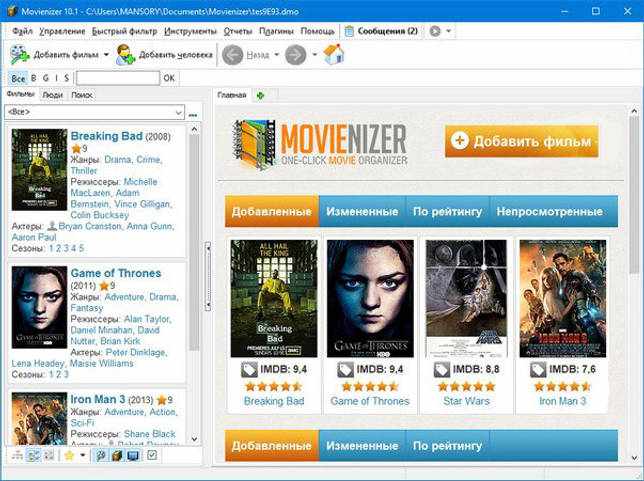This screenshot has width=644, height=481.
Task: Toggle the checkmark box icon in bottom toolbar
Action: [x=152, y=455]
